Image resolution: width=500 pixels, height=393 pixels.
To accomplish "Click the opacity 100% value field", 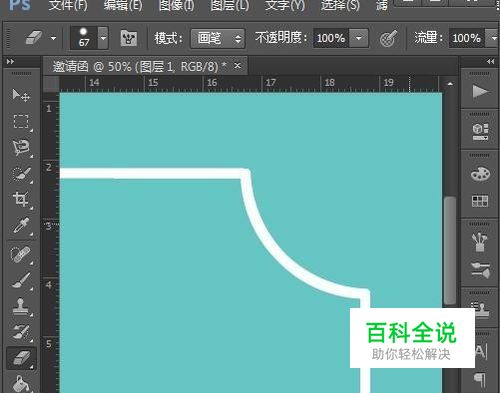I will click(x=331, y=38).
